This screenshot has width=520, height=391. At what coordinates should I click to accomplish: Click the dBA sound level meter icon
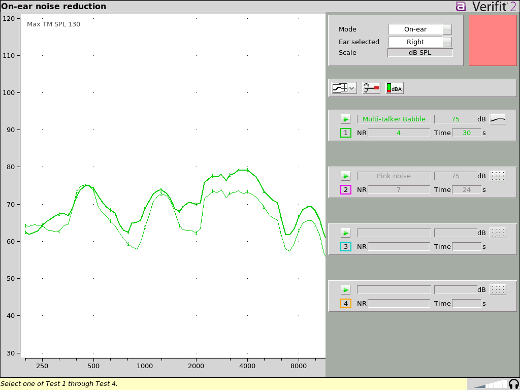pos(395,88)
